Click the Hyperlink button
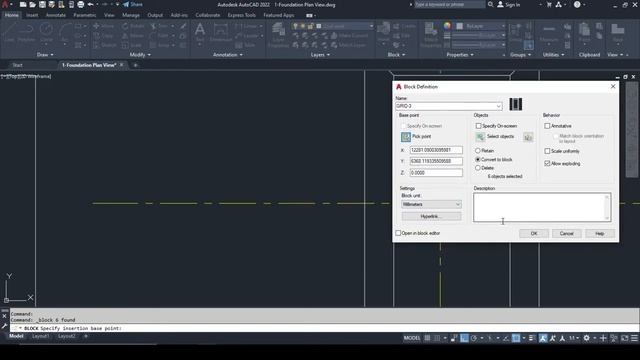This screenshot has height=360, width=640. click(x=431, y=216)
